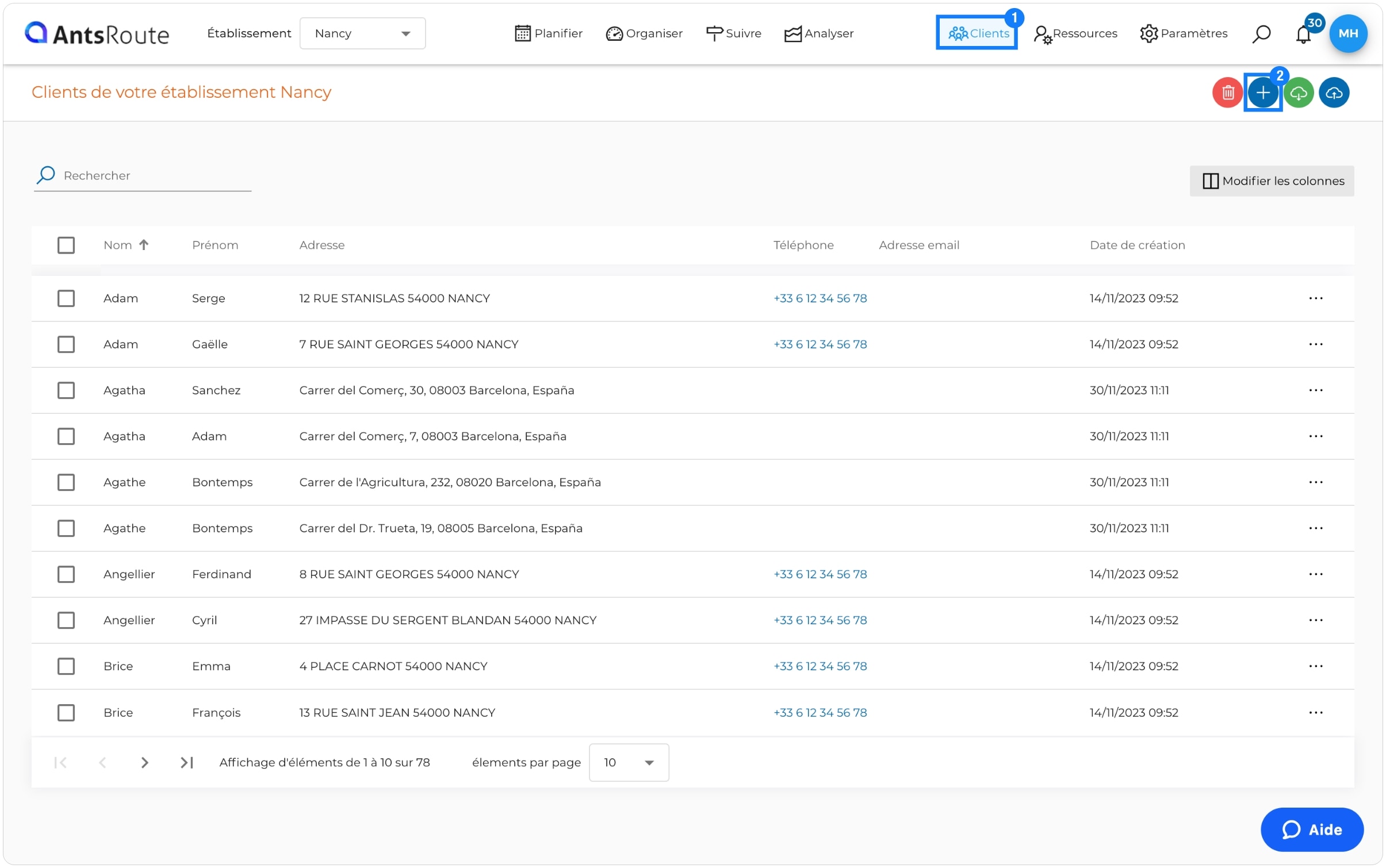The width and height of the screenshot is (1386, 868).
Task: Jump to last page of clients
Action: [186, 762]
